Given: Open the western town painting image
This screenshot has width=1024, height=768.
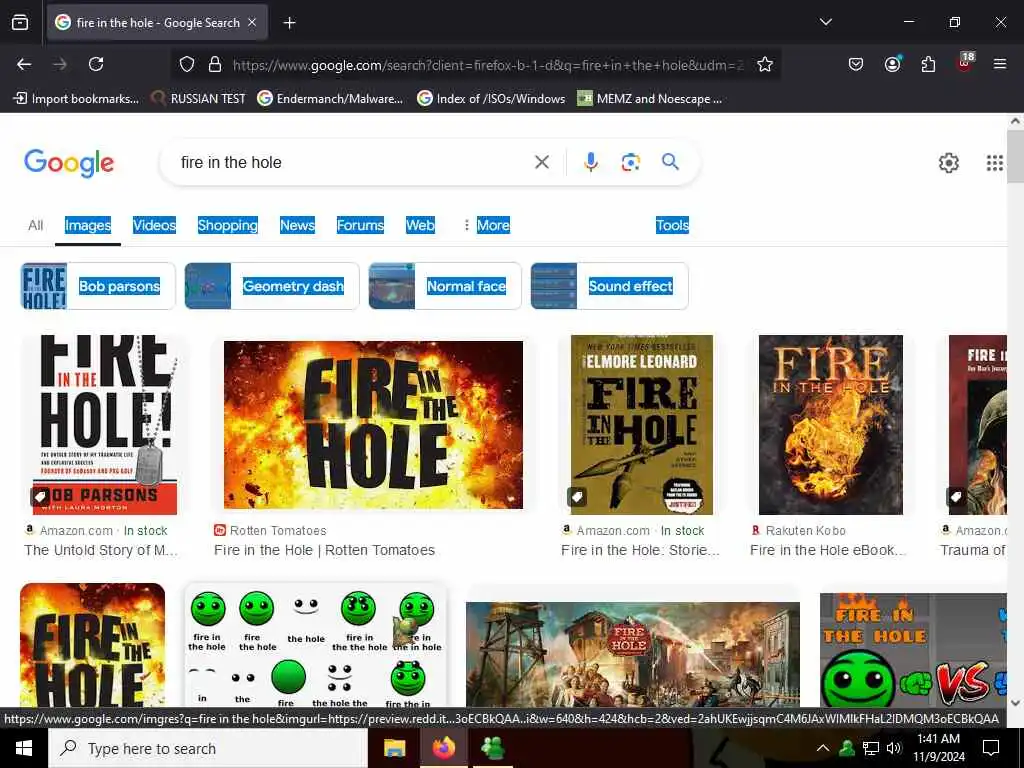Looking at the screenshot, I should pos(632,654).
